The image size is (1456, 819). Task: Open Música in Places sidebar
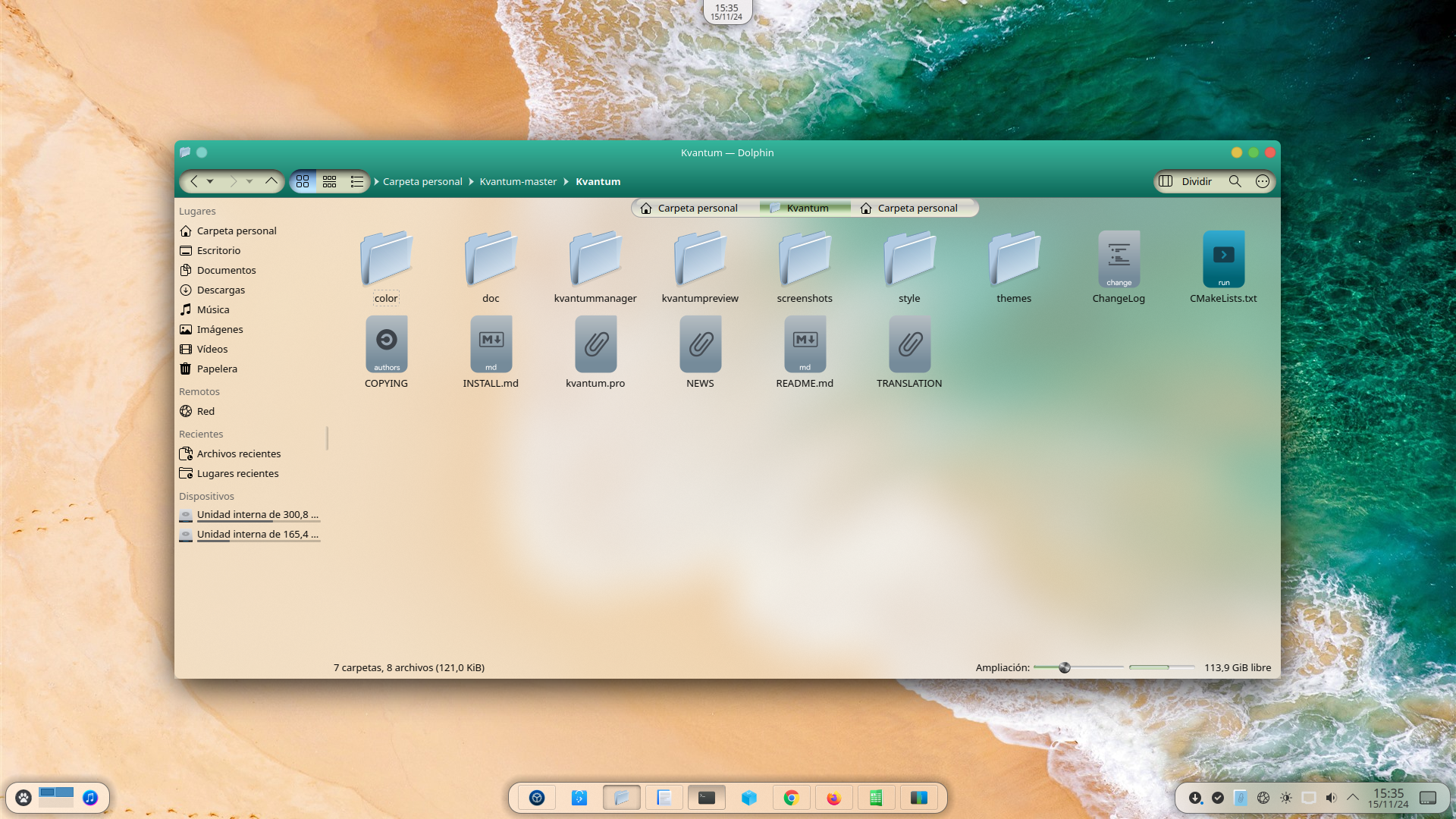click(250, 309)
